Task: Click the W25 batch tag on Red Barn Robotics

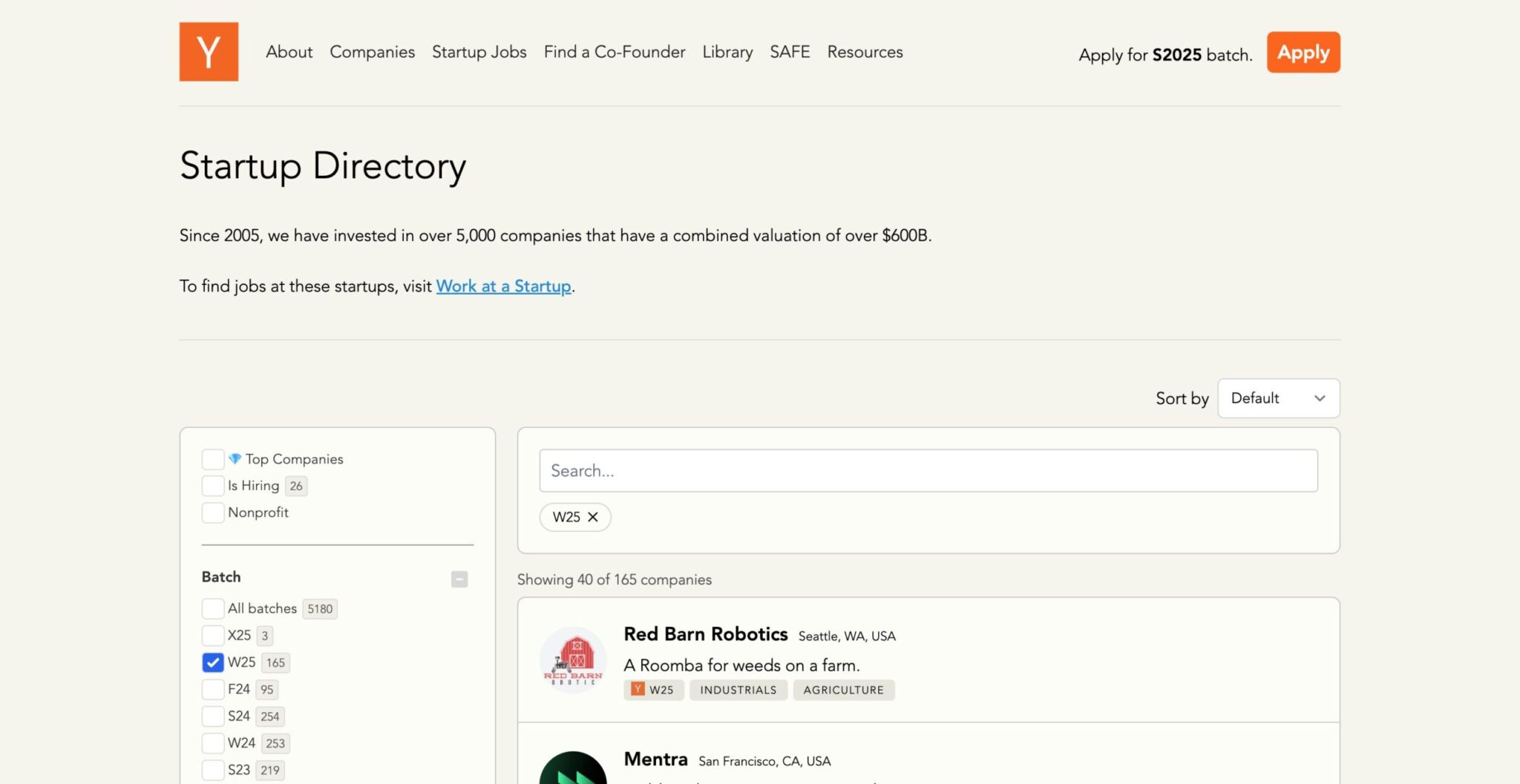Action: pyautogui.click(x=653, y=690)
